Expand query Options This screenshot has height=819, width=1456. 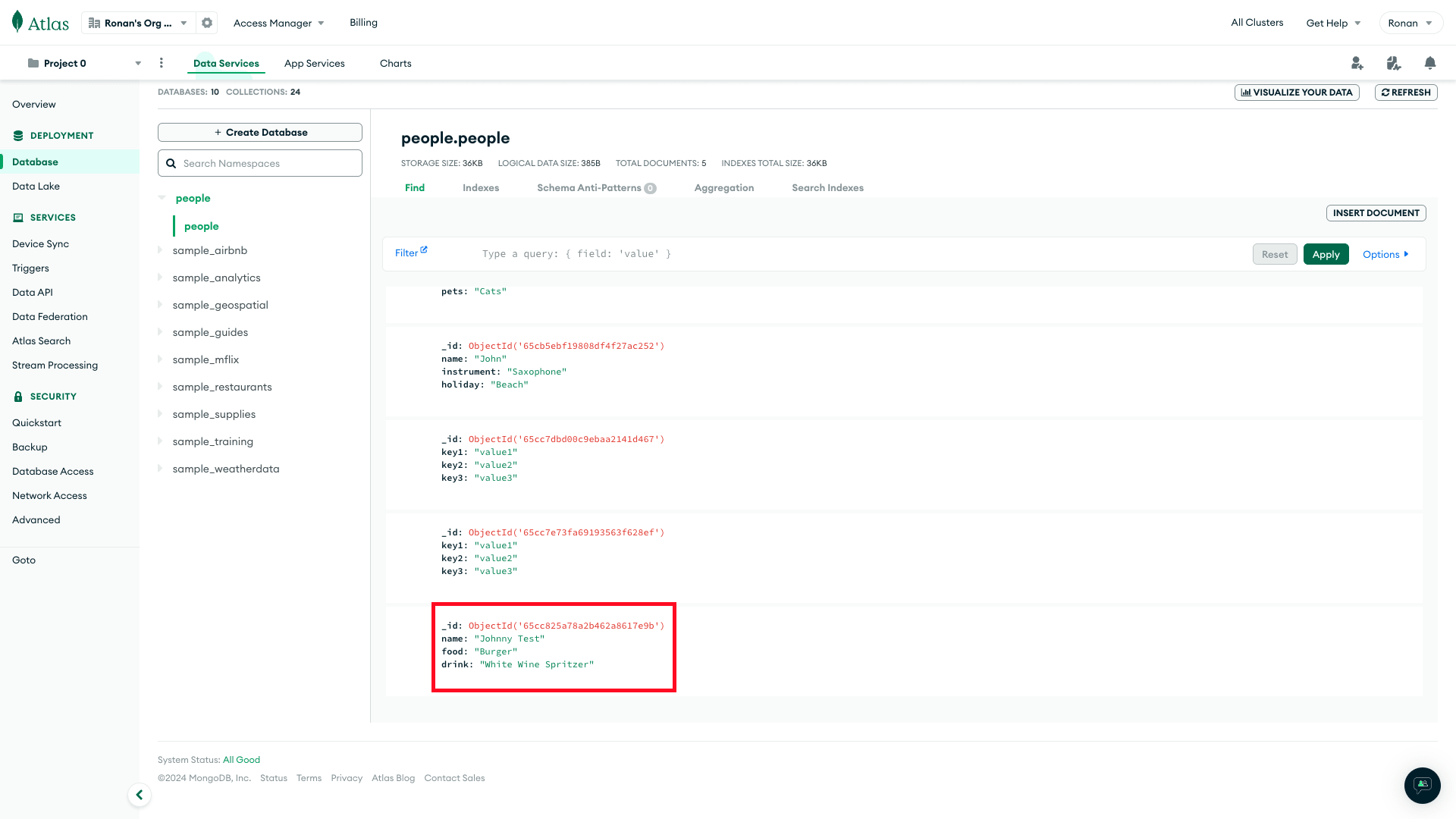click(x=1385, y=254)
